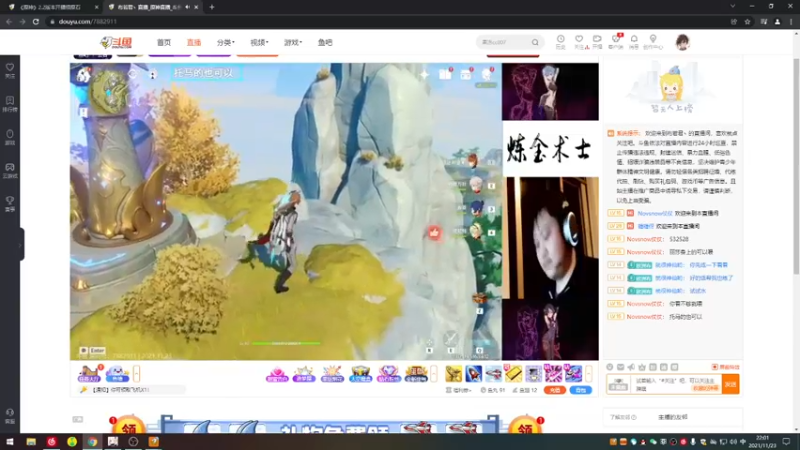This screenshot has height=450, width=800.
Task: Click the orange 充值 recharge button
Action: pyautogui.click(x=555, y=390)
